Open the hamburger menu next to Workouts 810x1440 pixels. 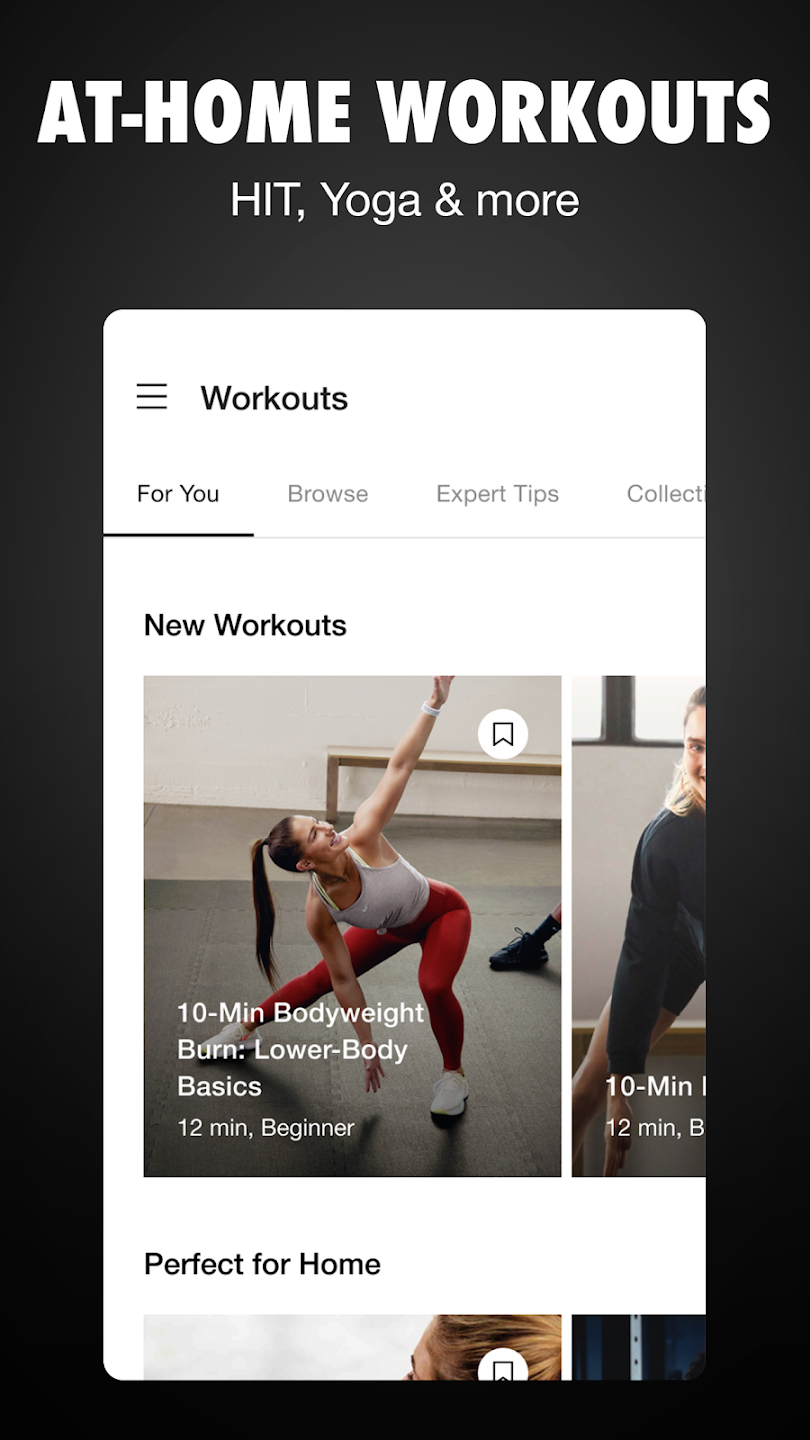pyautogui.click(x=152, y=397)
